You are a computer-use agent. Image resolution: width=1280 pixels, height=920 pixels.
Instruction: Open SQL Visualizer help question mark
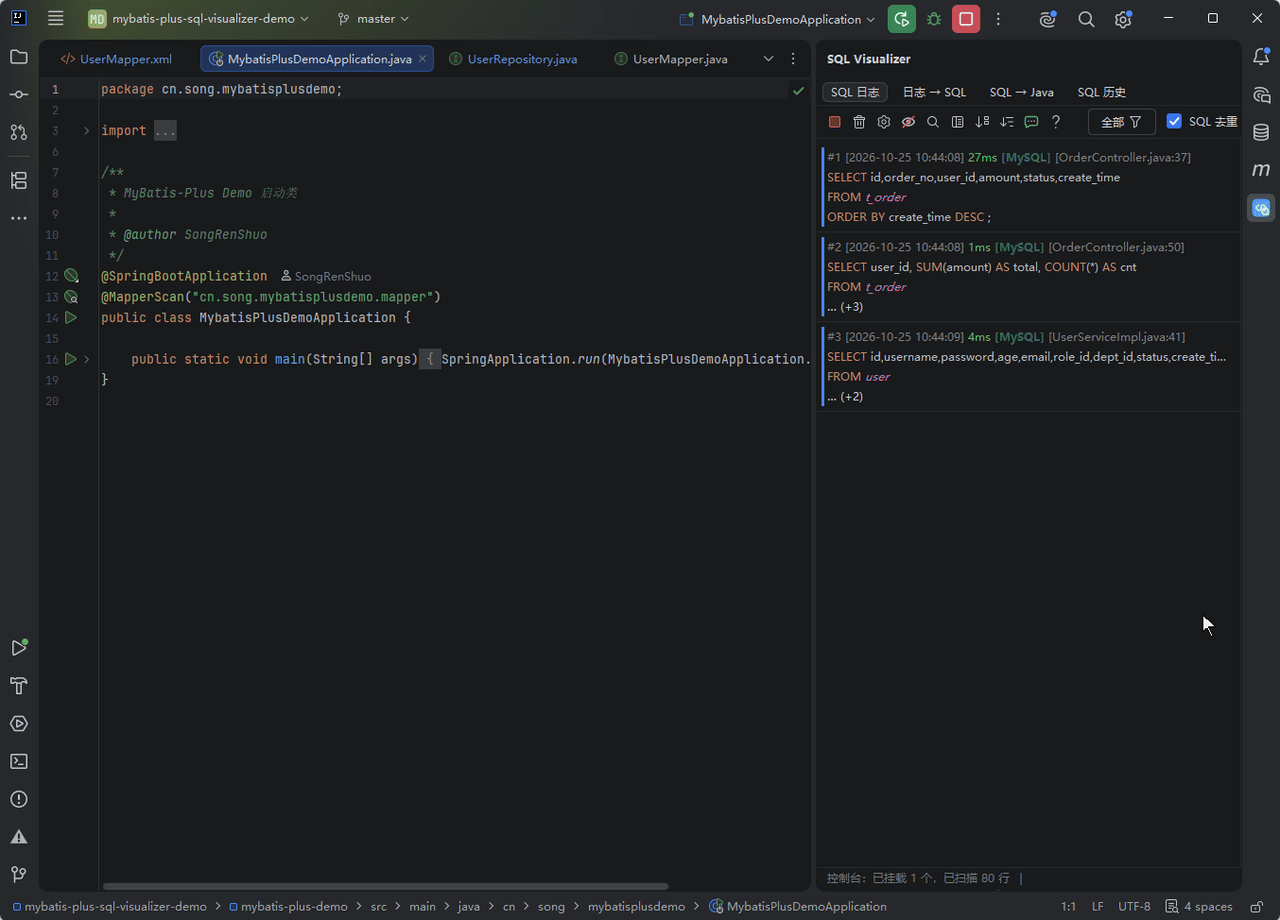[x=1056, y=122]
